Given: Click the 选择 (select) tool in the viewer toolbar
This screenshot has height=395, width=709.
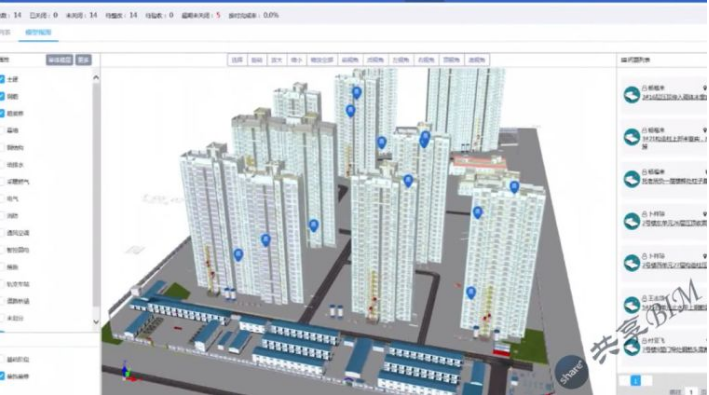Looking at the screenshot, I should coord(237,60).
